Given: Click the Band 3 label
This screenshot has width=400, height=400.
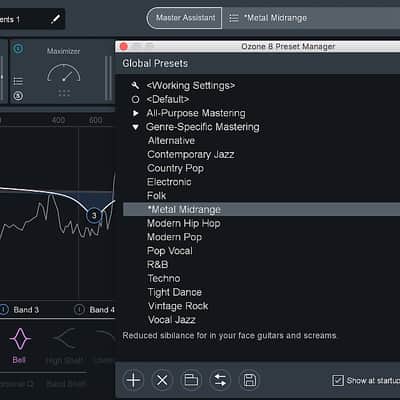Looking at the screenshot, I should point(26,310).
